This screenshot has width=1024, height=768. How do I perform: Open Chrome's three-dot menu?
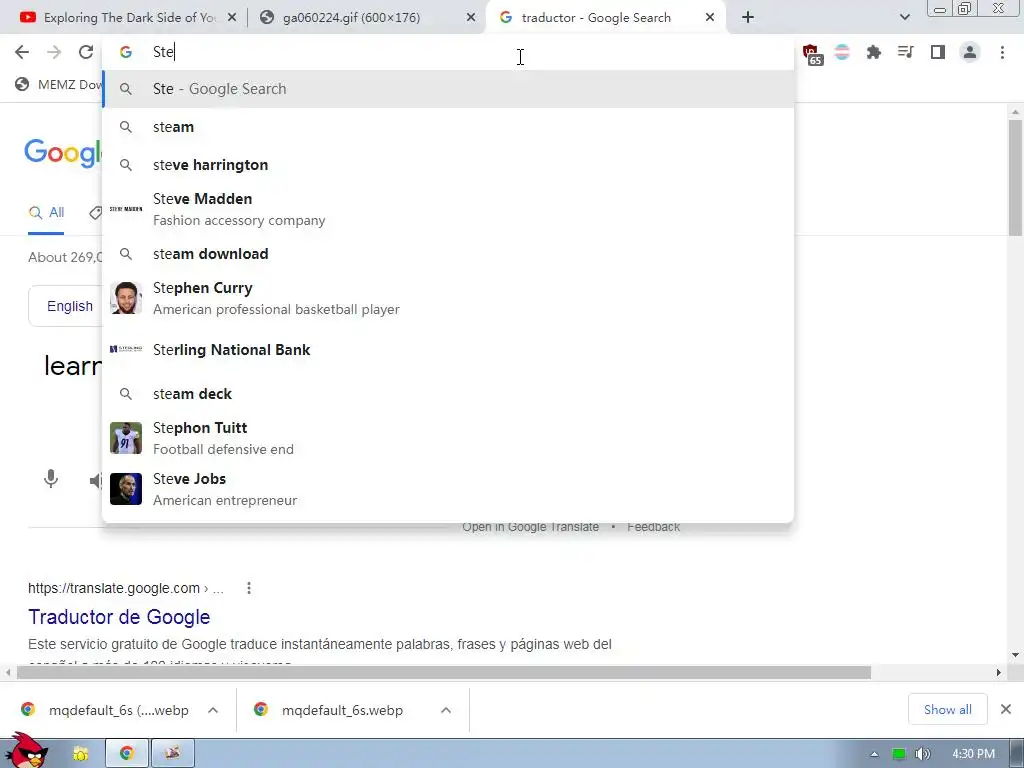1002,52
